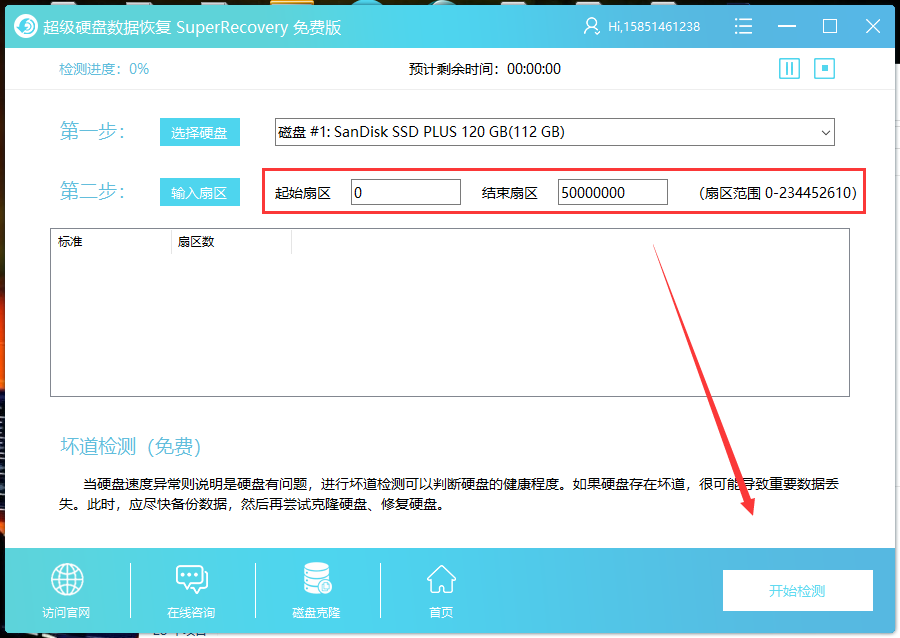Click the SuperRecovery app logo icon
Viewport: 900px width, 638px height.
25,26
